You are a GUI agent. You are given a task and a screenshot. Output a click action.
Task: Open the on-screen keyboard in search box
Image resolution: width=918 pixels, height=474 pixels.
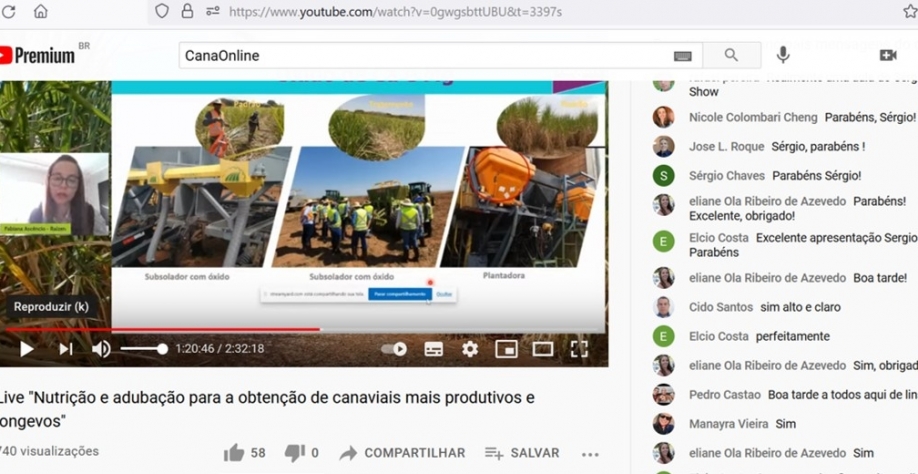pyautogui.click(x=682, y=56)
